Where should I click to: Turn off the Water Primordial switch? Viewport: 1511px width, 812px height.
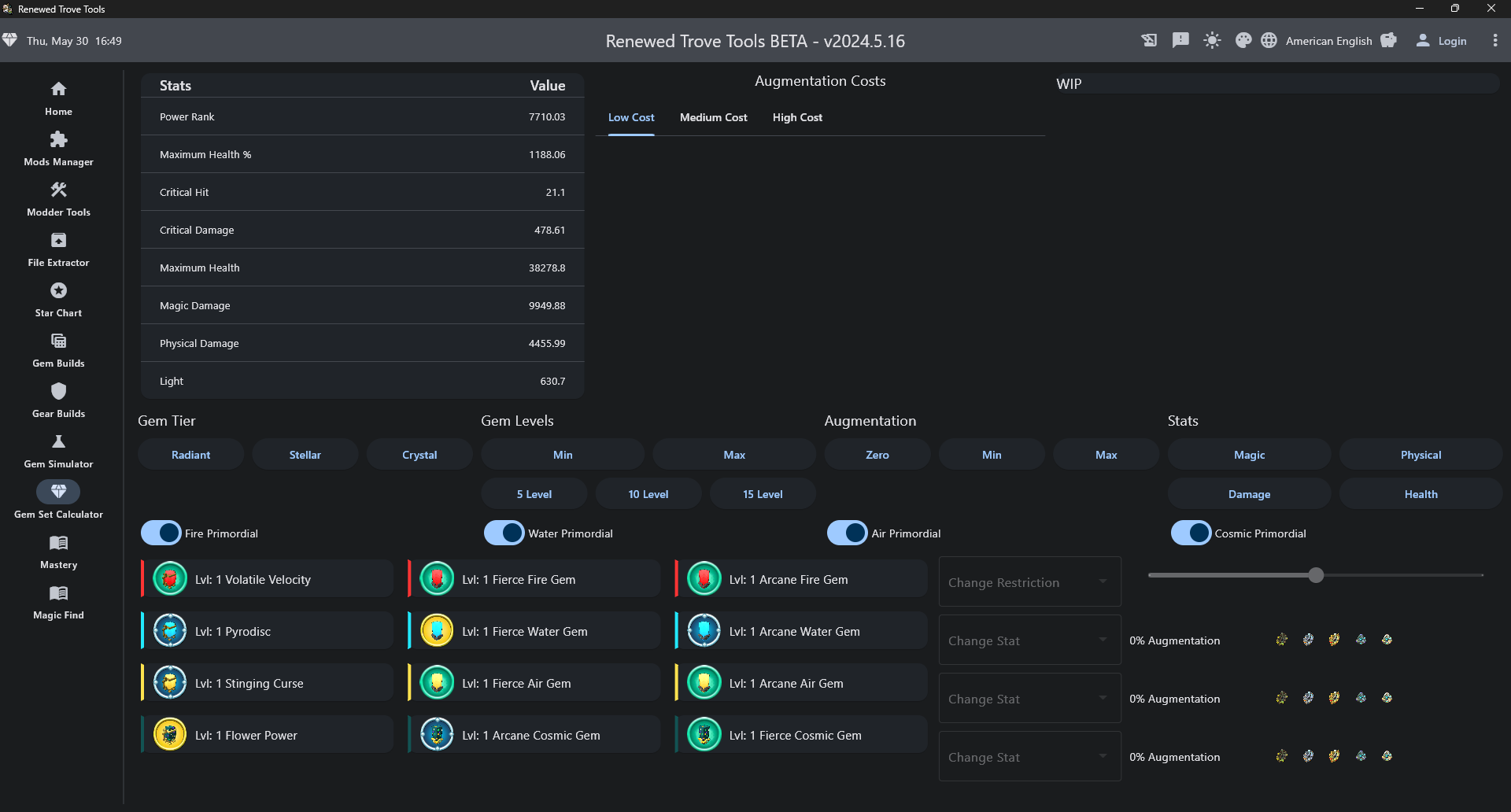504,533
